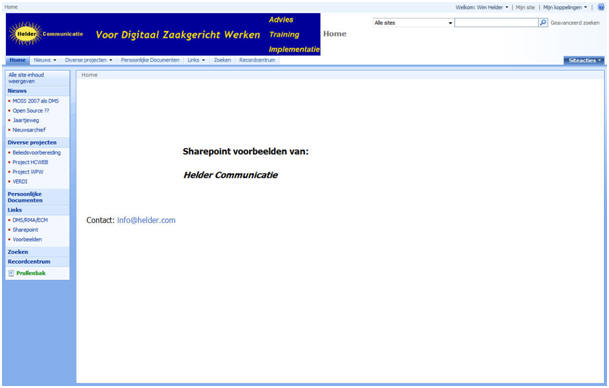Expand Mijn koppelingen dropdown

(x=565, y=7)
